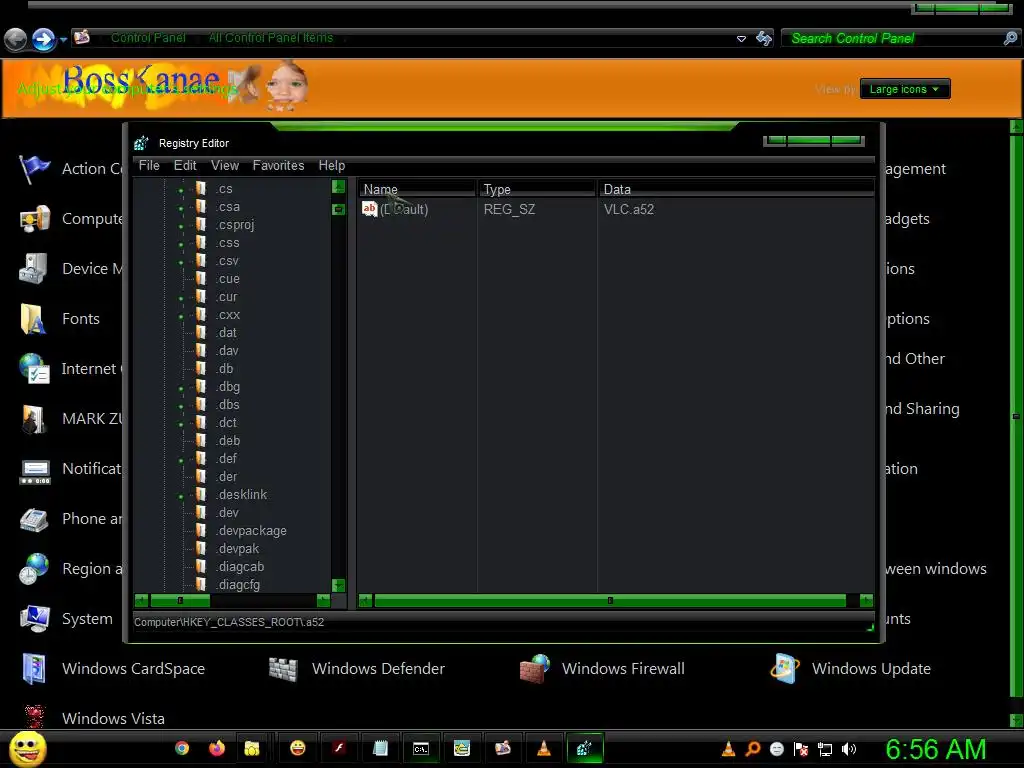The image size is (1024, 768).
Task: Open the Large icons view-by dropdown
Action: (904, 89)
